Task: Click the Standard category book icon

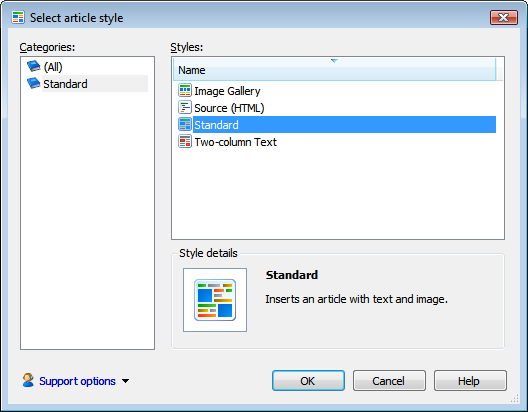Action: pos(34,83)
